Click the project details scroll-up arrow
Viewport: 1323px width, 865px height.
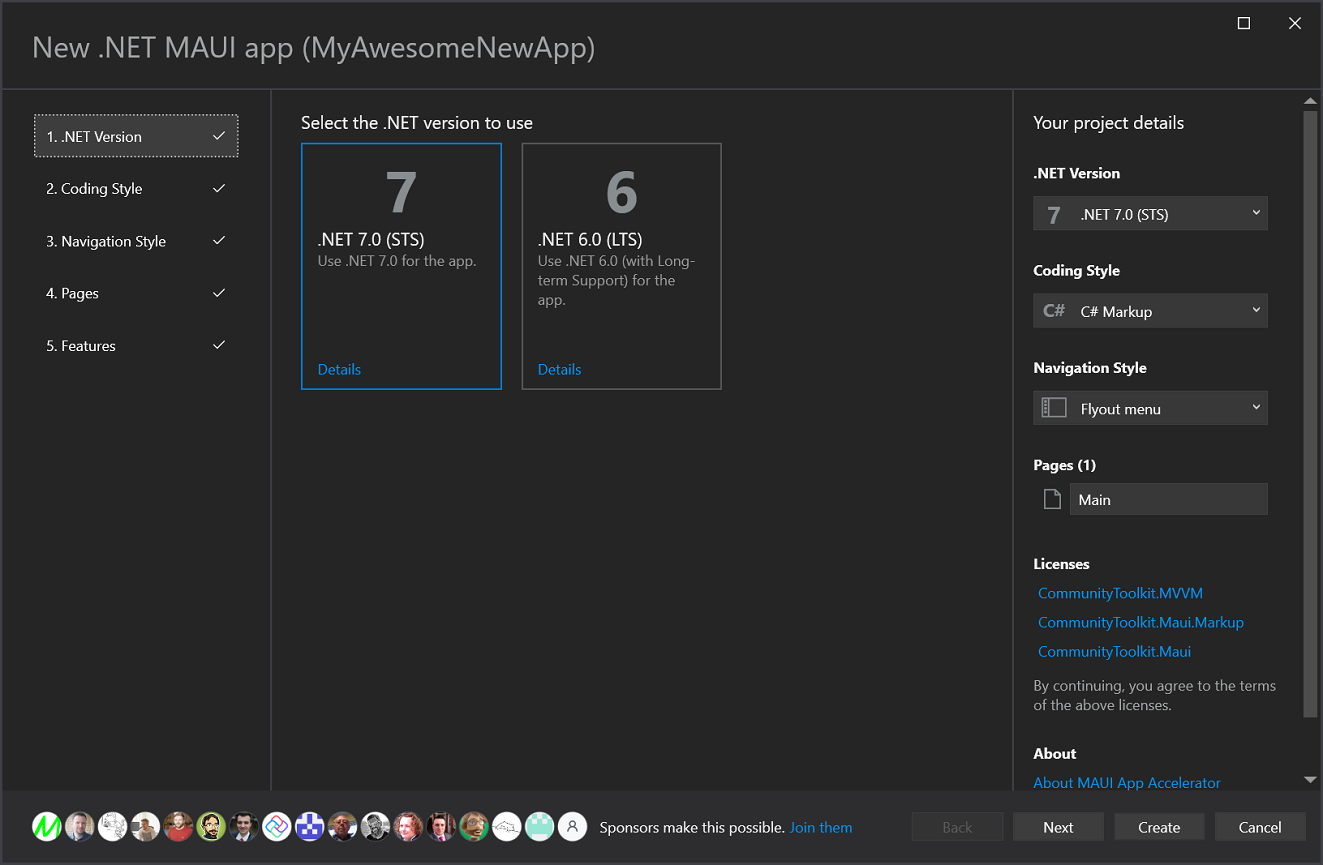(x=1310, y=100)
